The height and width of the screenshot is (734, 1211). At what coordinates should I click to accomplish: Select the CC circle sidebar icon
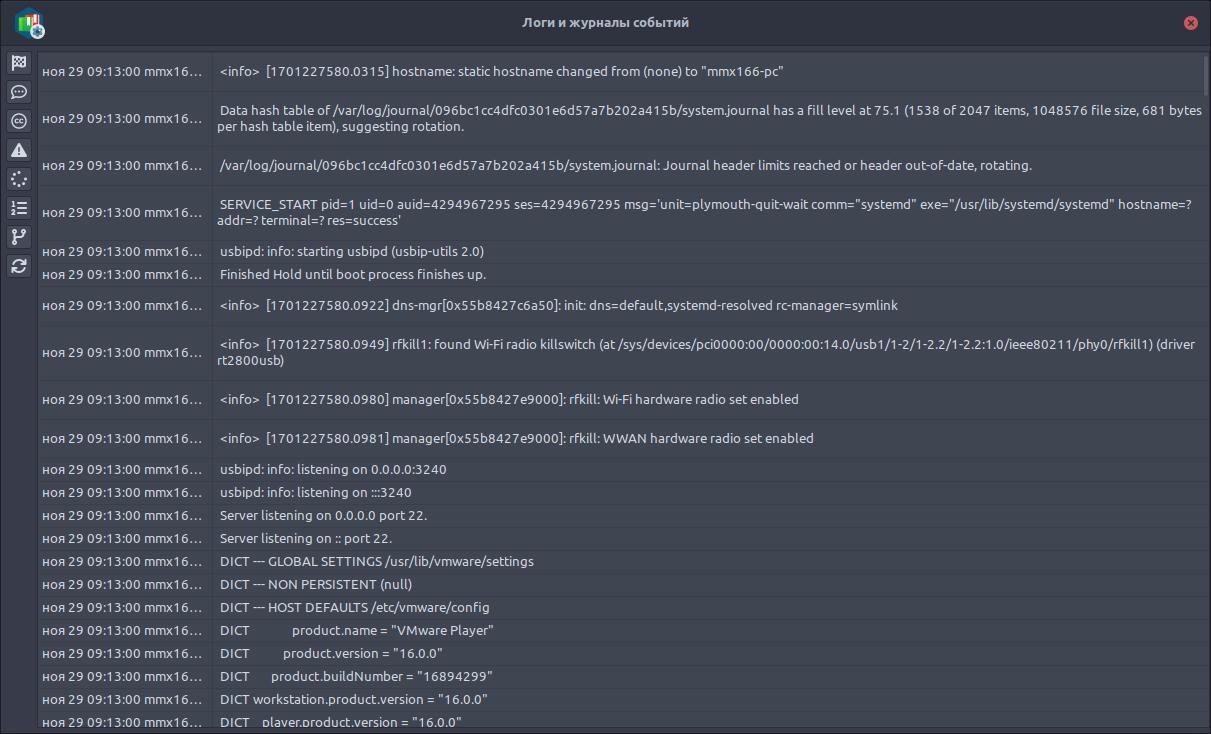click(x=19, y=121)
